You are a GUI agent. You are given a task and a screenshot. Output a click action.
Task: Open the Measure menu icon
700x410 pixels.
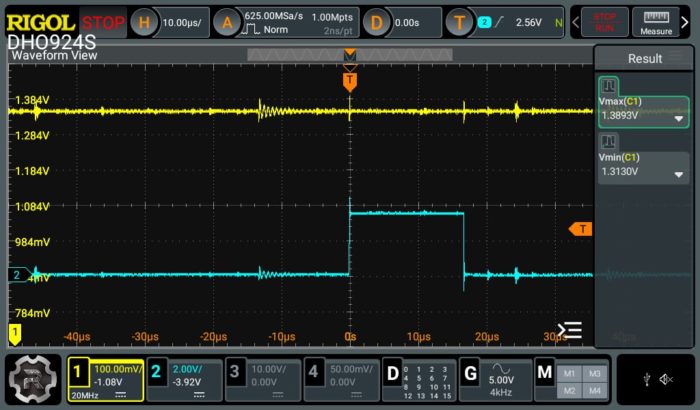point(656,22)
